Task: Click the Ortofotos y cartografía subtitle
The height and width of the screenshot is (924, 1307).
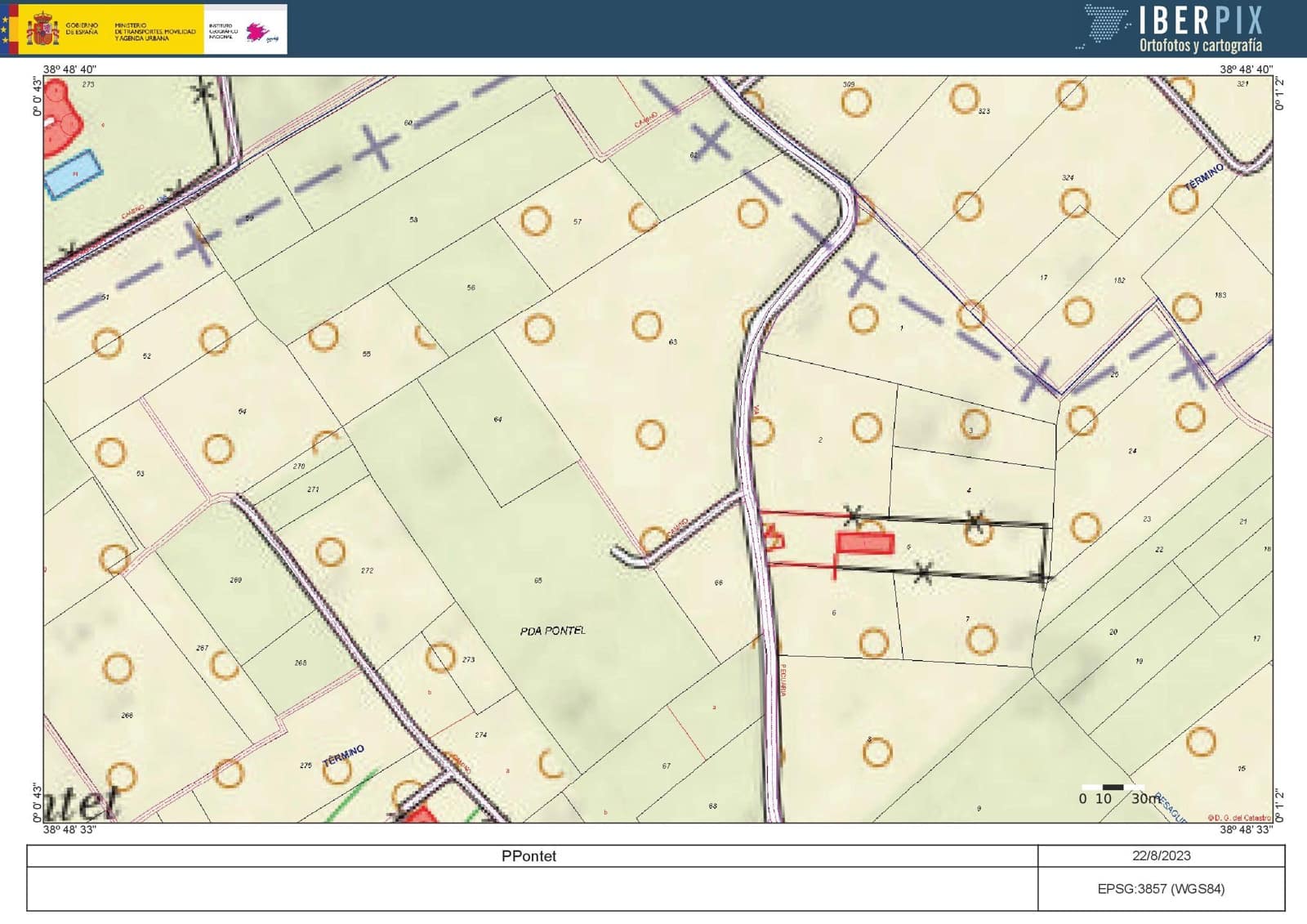Action: 1200,46
